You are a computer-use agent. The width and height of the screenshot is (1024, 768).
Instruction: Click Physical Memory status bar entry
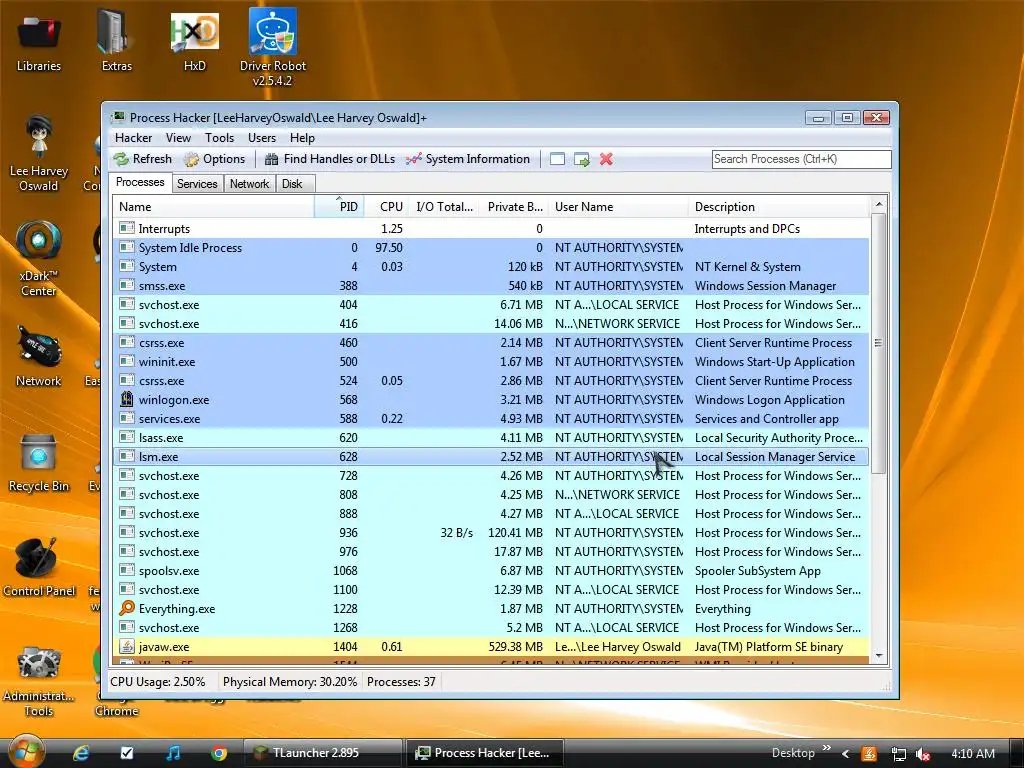[x=290, y=682]
